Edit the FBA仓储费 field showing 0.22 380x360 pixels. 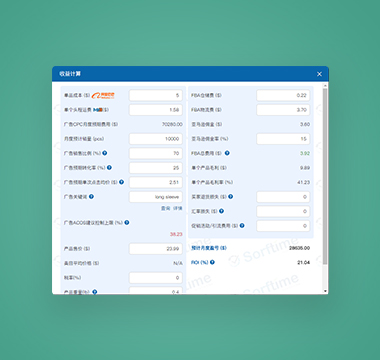(283, 95)
